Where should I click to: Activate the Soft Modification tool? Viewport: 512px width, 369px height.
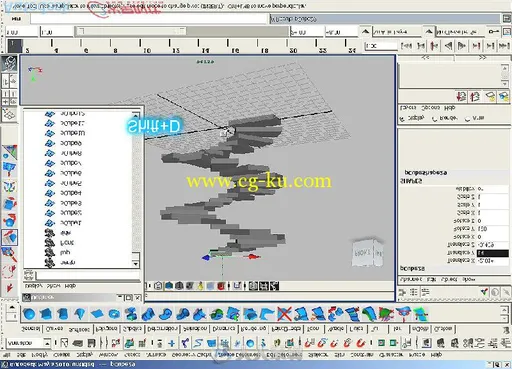[x=9, y=169]
